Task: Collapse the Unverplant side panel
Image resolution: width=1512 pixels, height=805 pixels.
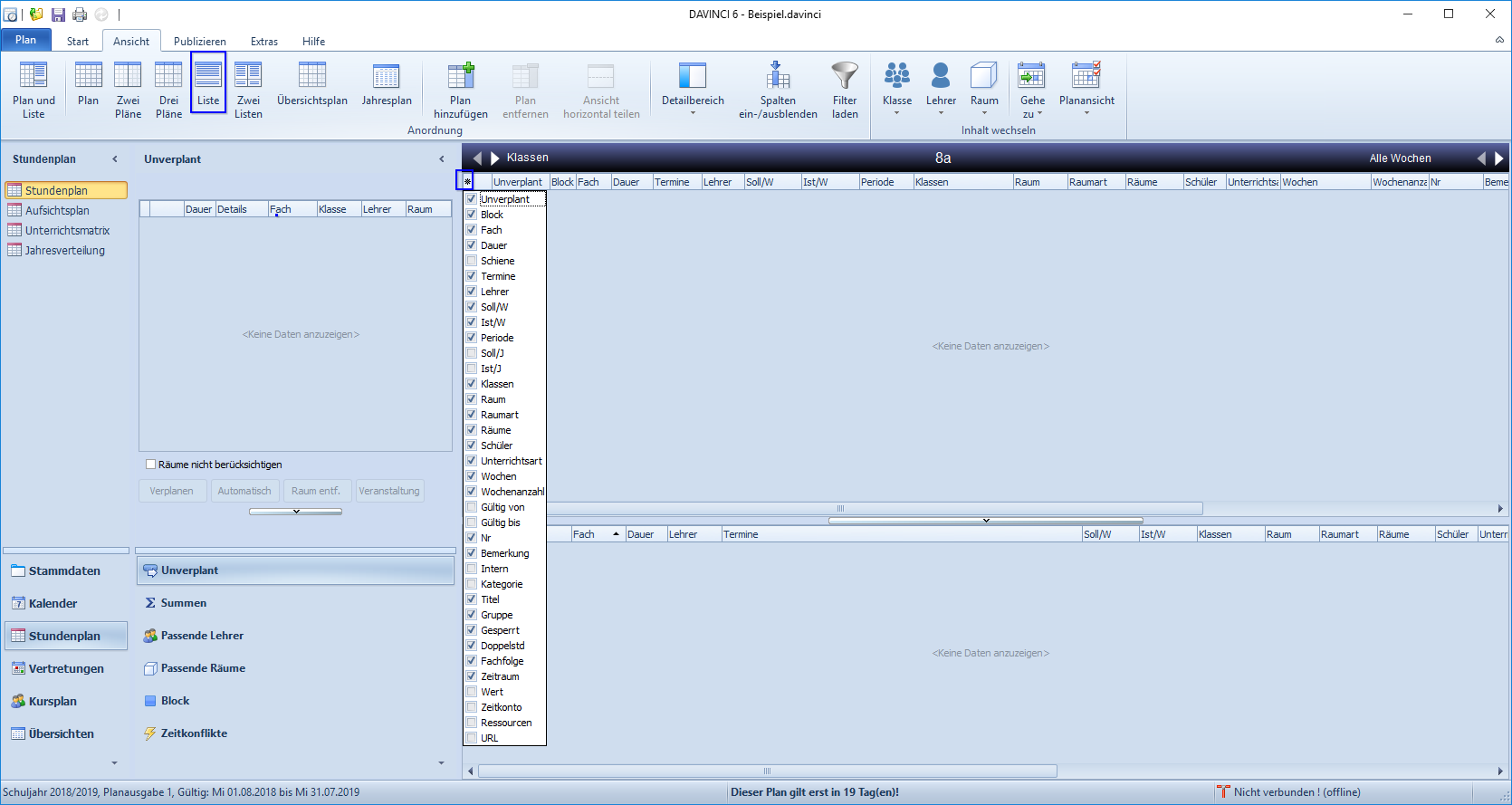Action: click(x=442, y=159)
